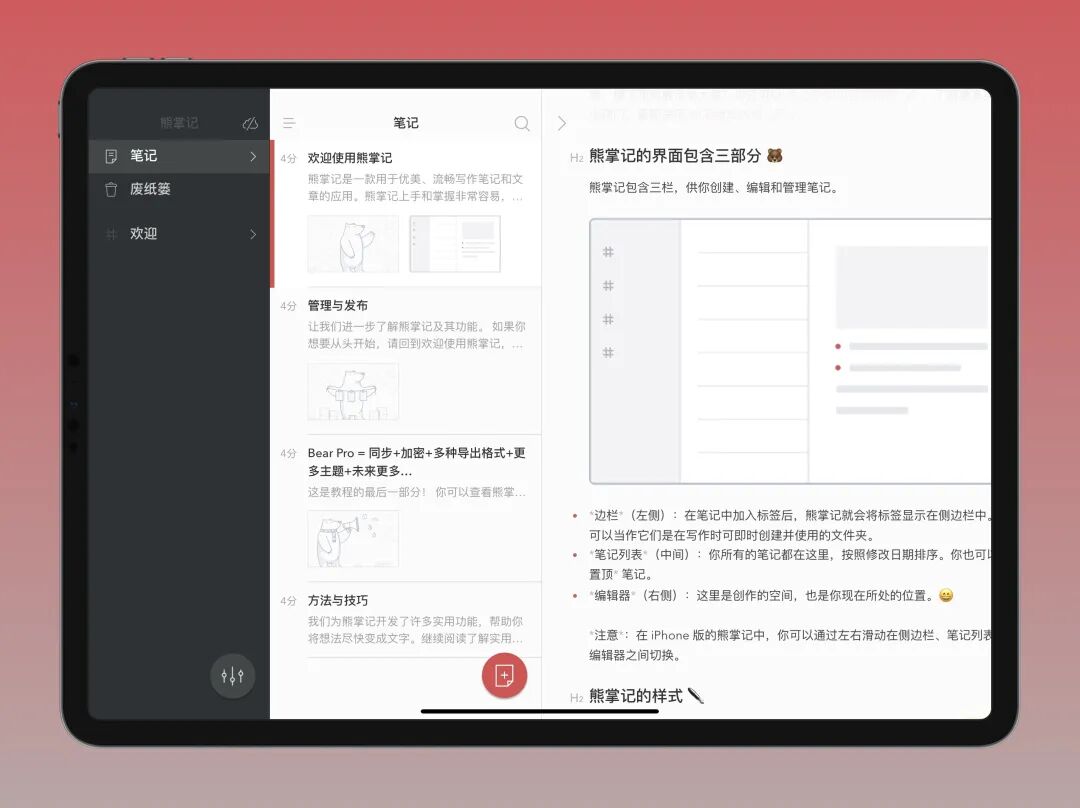Expand the 欢迎 tag chevron
1080x808 pixels.
[x=253, y=234]
